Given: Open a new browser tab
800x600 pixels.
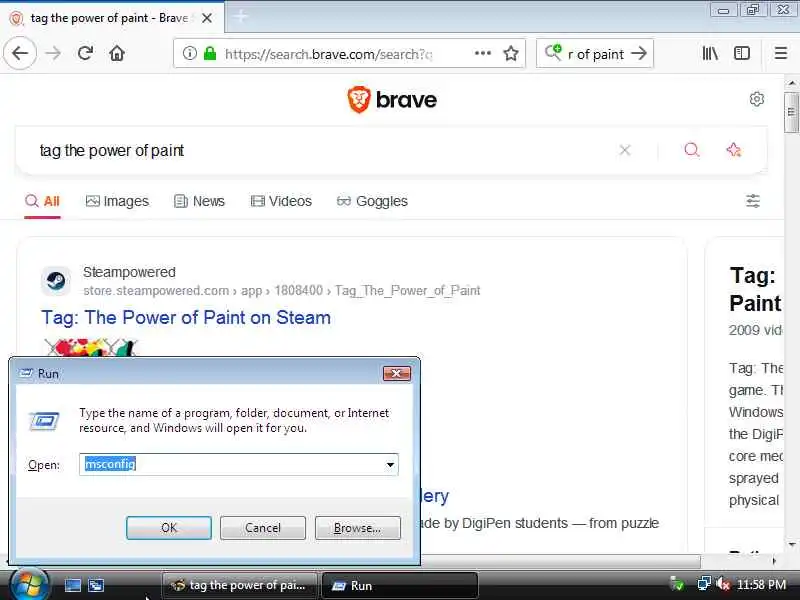Looking at the screenshot, I should point(240,17).
